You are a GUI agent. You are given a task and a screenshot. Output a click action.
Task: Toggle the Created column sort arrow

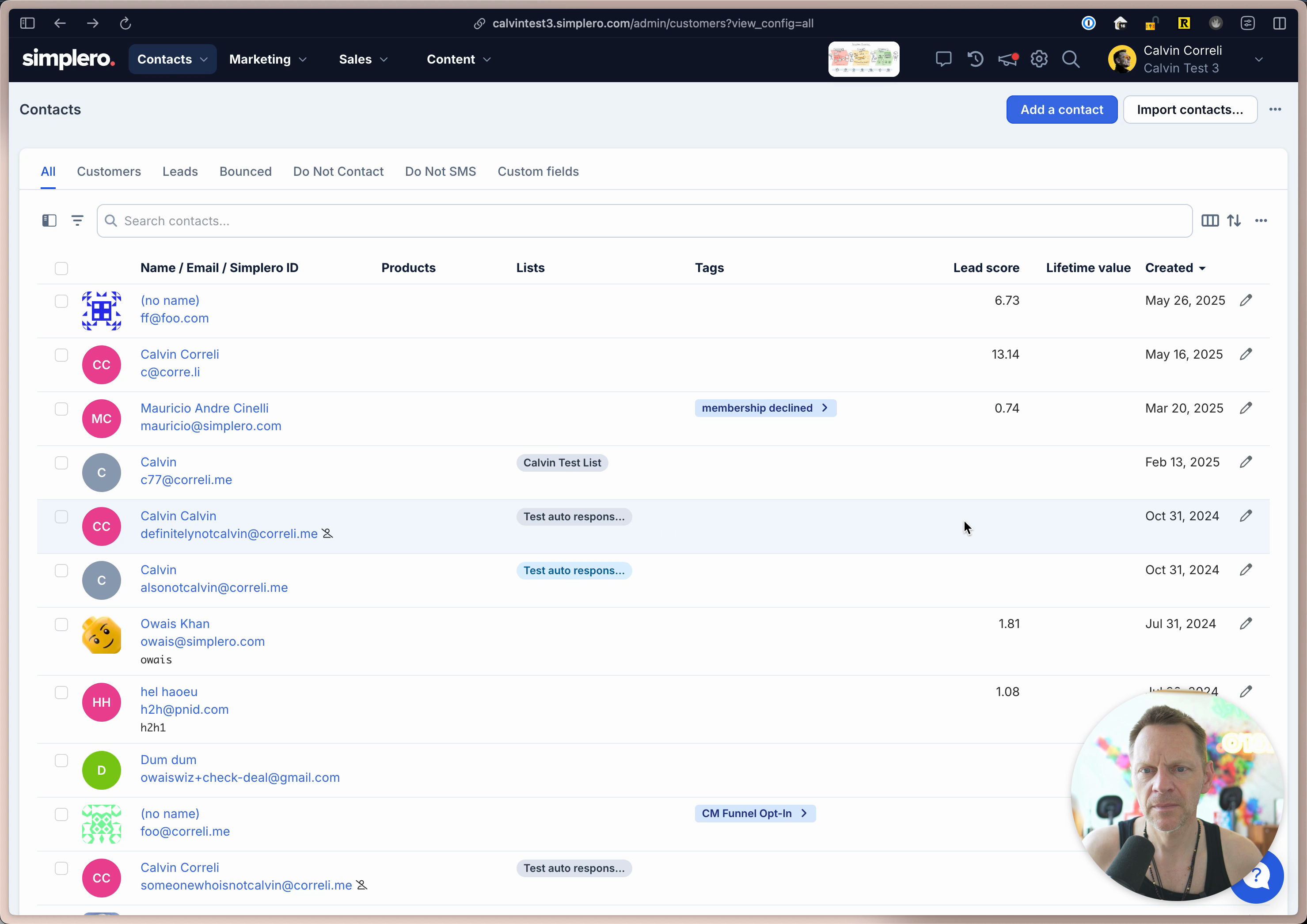(1201, 268)
